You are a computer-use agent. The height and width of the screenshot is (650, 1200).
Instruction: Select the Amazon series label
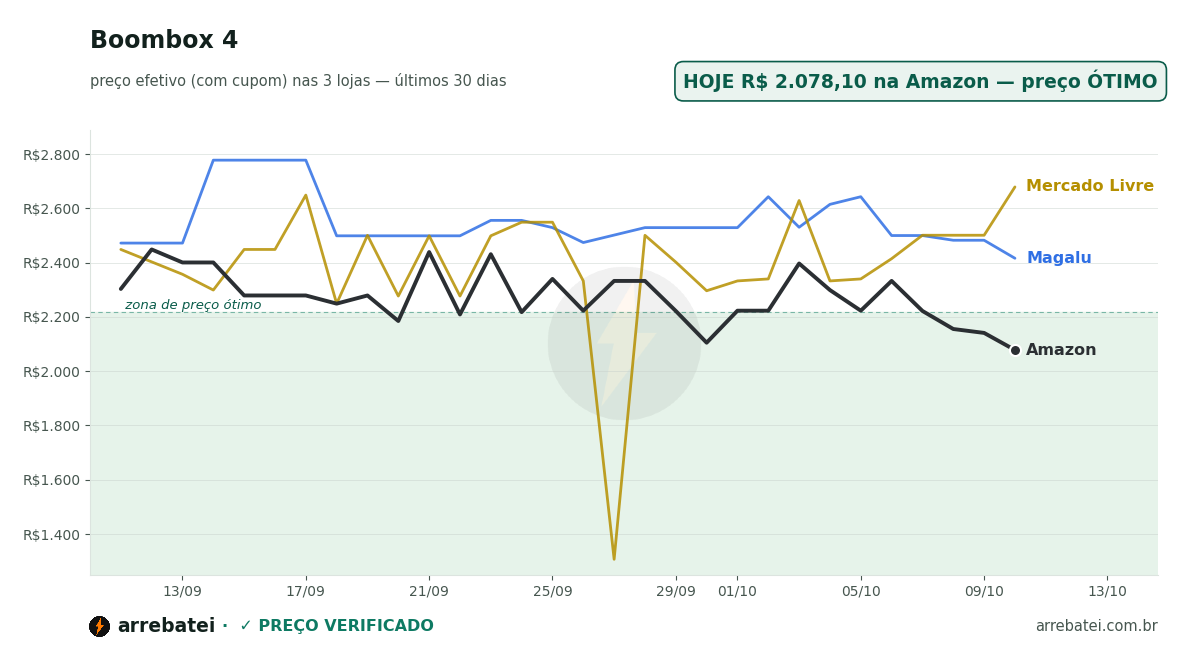coord(1061,350)
